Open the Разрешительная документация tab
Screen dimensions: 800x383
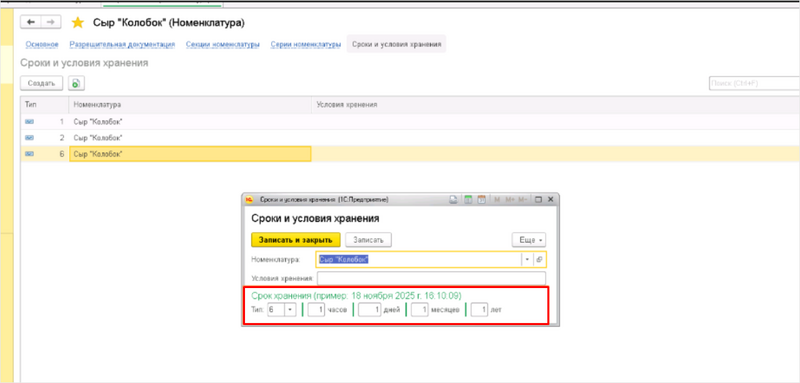pos(122,44)
